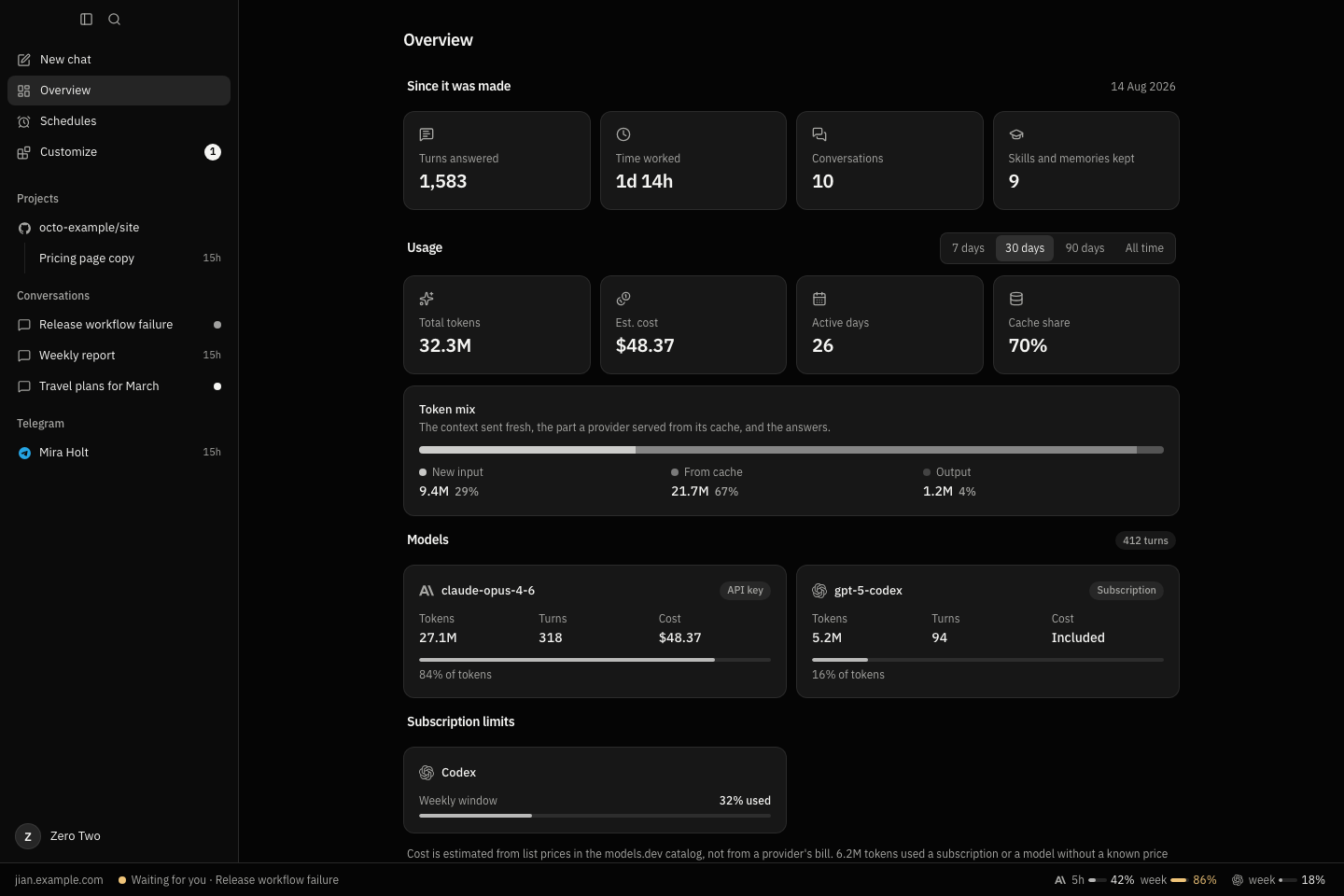Click the 14 Aug 2026 date
The width and height of the screenshot is (1344, 896).
(x=1143, y=87)
